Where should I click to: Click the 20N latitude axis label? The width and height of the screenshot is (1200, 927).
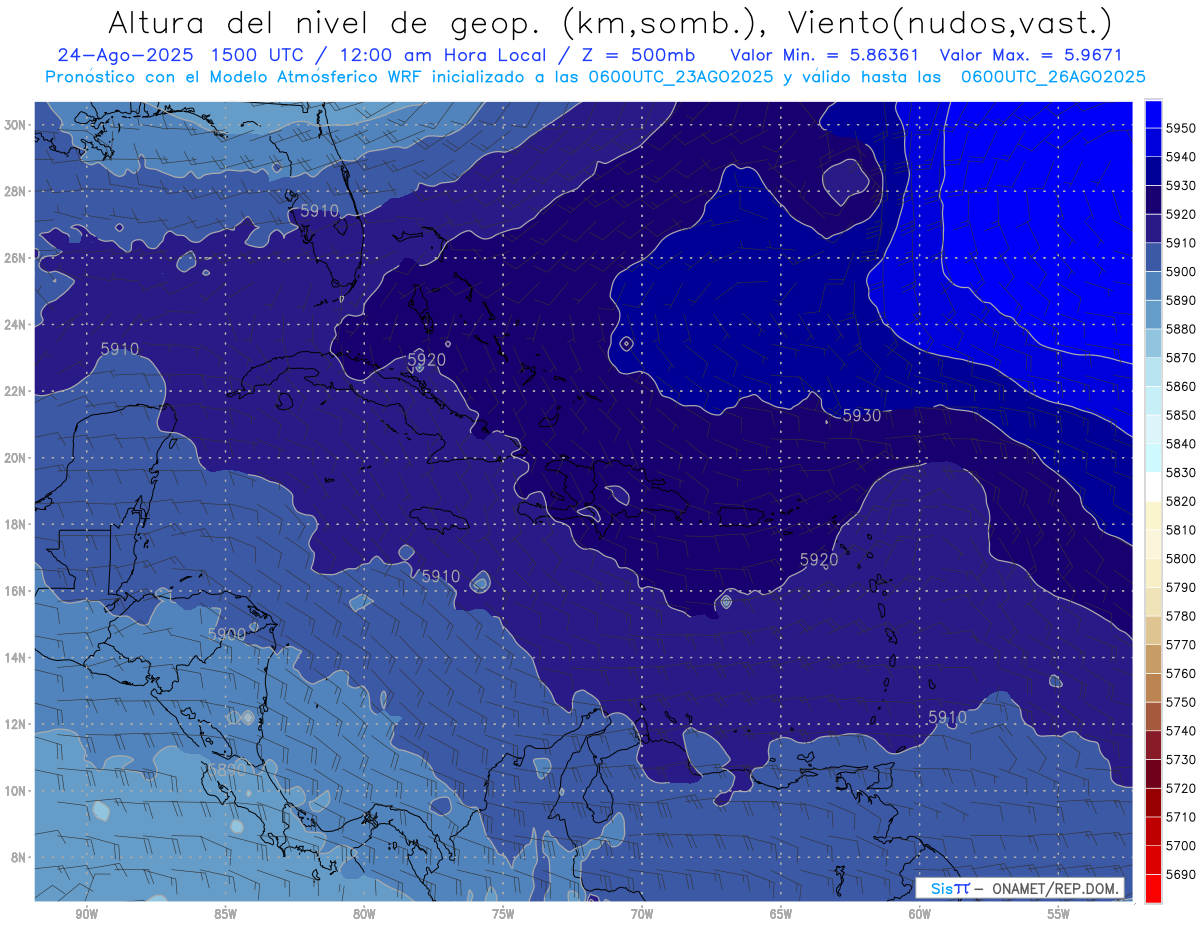point(15,458)
